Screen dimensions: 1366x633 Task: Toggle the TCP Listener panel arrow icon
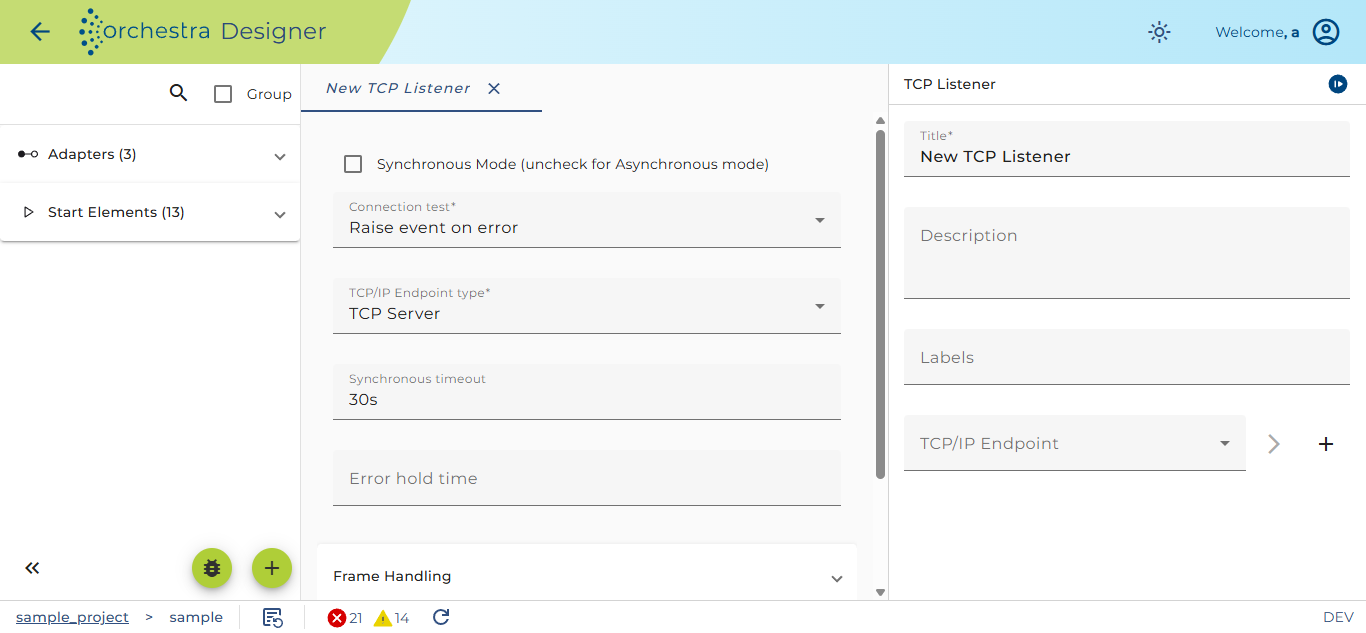click(x=1338, y=84)
